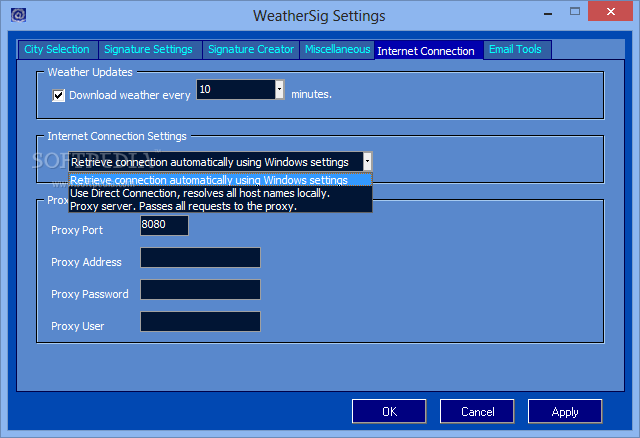Viewport: 640px width, 438px height.
Task: Go to the Miscellaneous tab
Action: pos(337,50)
